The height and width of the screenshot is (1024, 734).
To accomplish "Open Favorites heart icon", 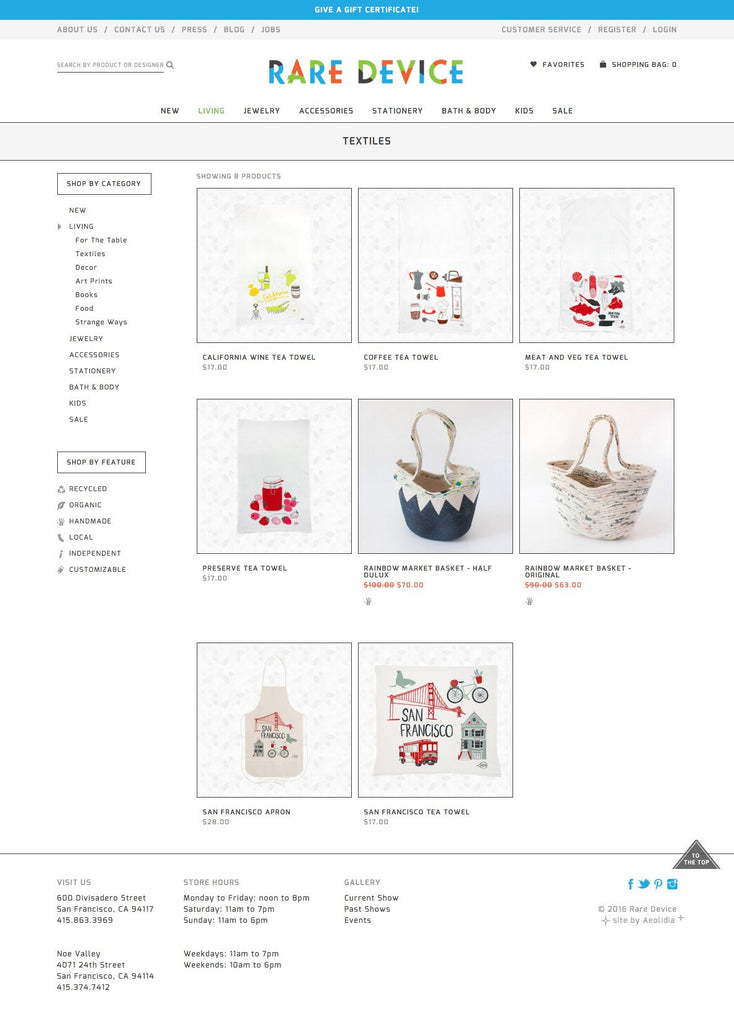I will point(533,64).
